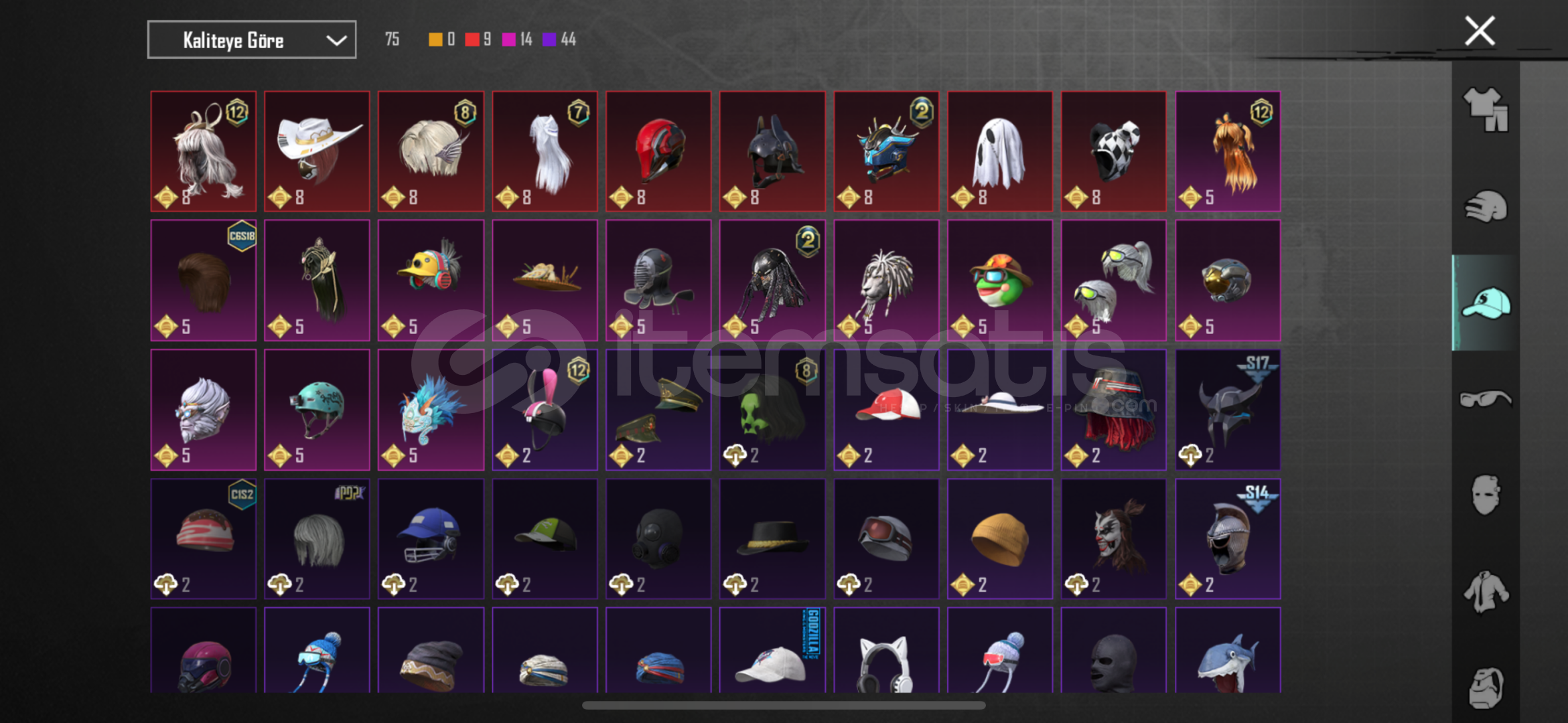Open the face mask category icon
The image size is (1568, 723).
1485,495
